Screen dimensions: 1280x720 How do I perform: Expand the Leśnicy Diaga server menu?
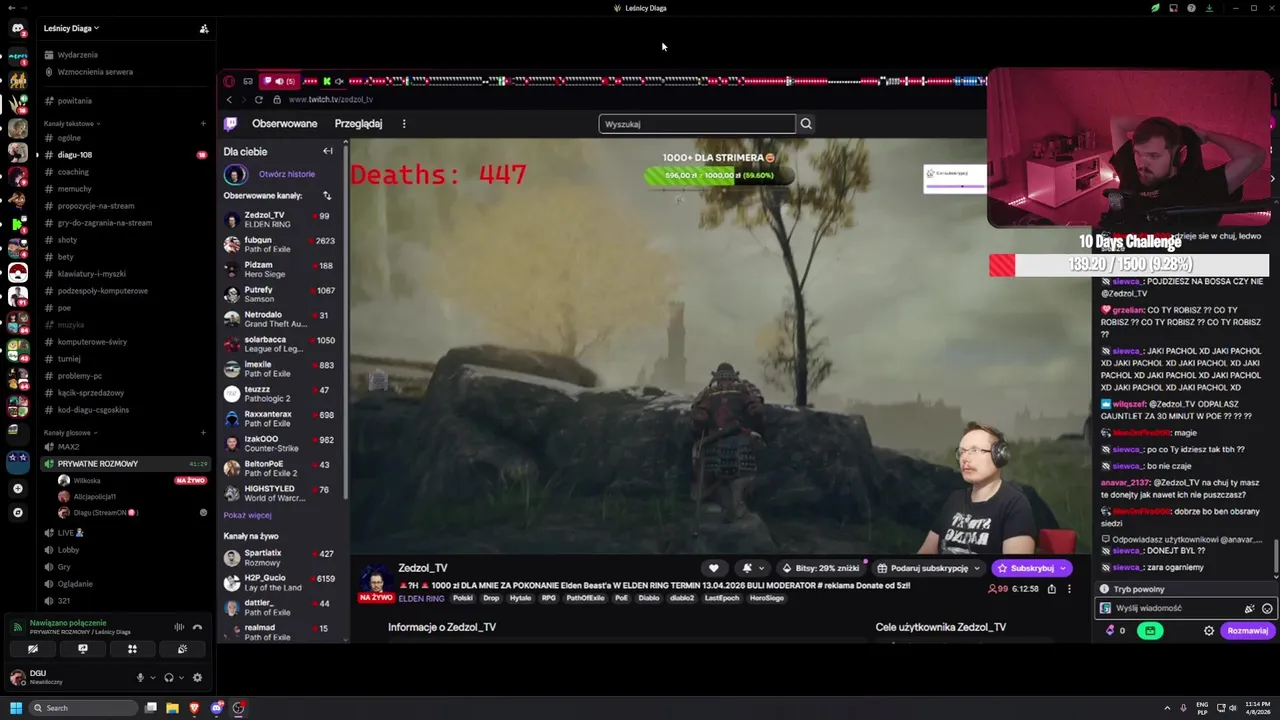(x=72, y=28)
